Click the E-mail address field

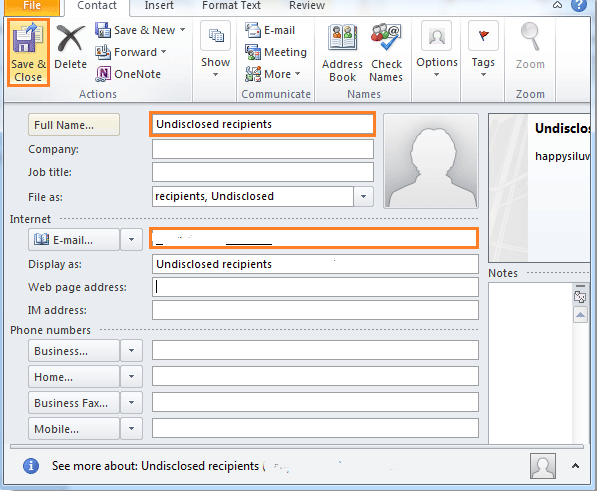pos(314,238)
